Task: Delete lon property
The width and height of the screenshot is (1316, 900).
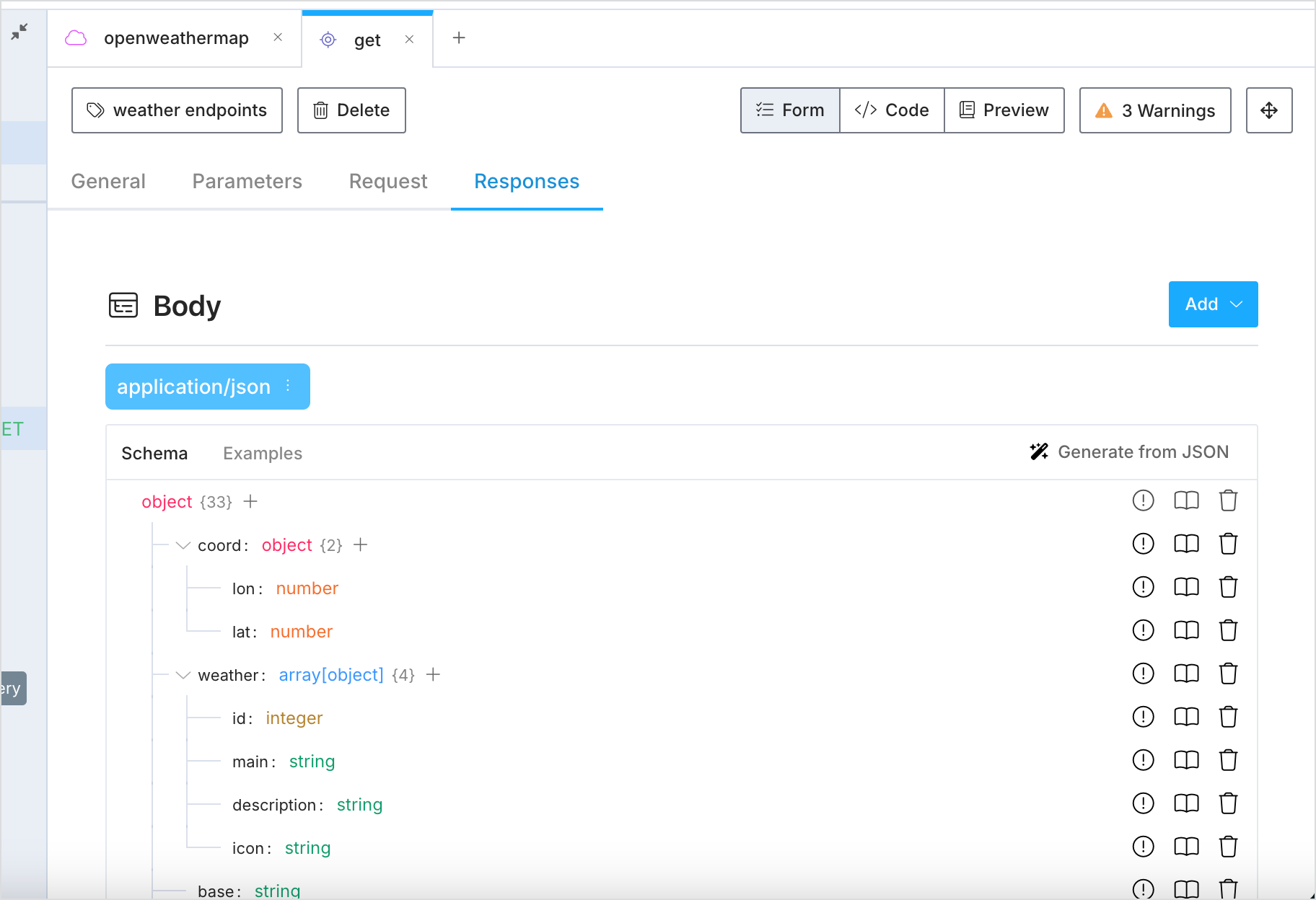Action: [x=1229, y=587]
